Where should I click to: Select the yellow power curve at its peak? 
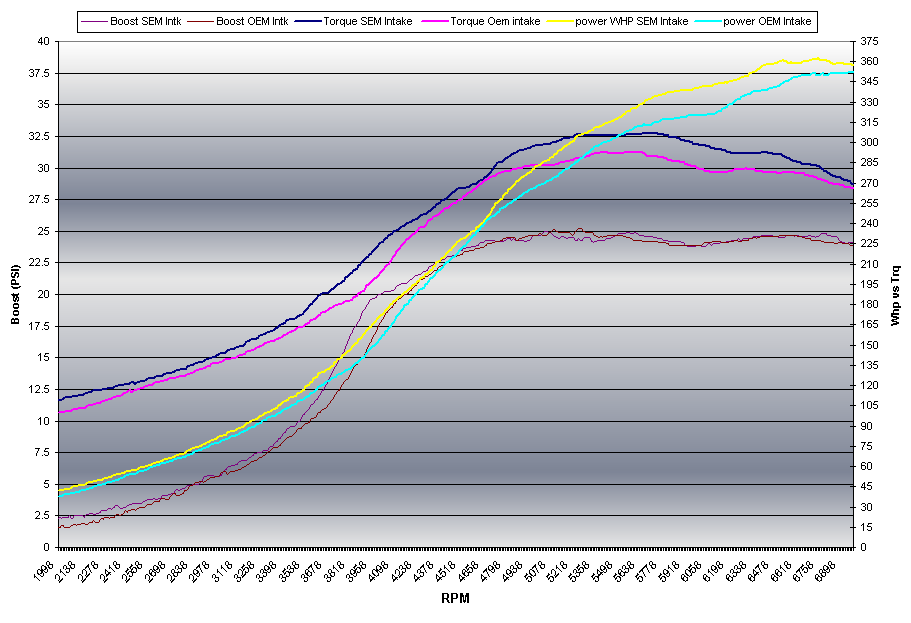click(x=818, y=59)
